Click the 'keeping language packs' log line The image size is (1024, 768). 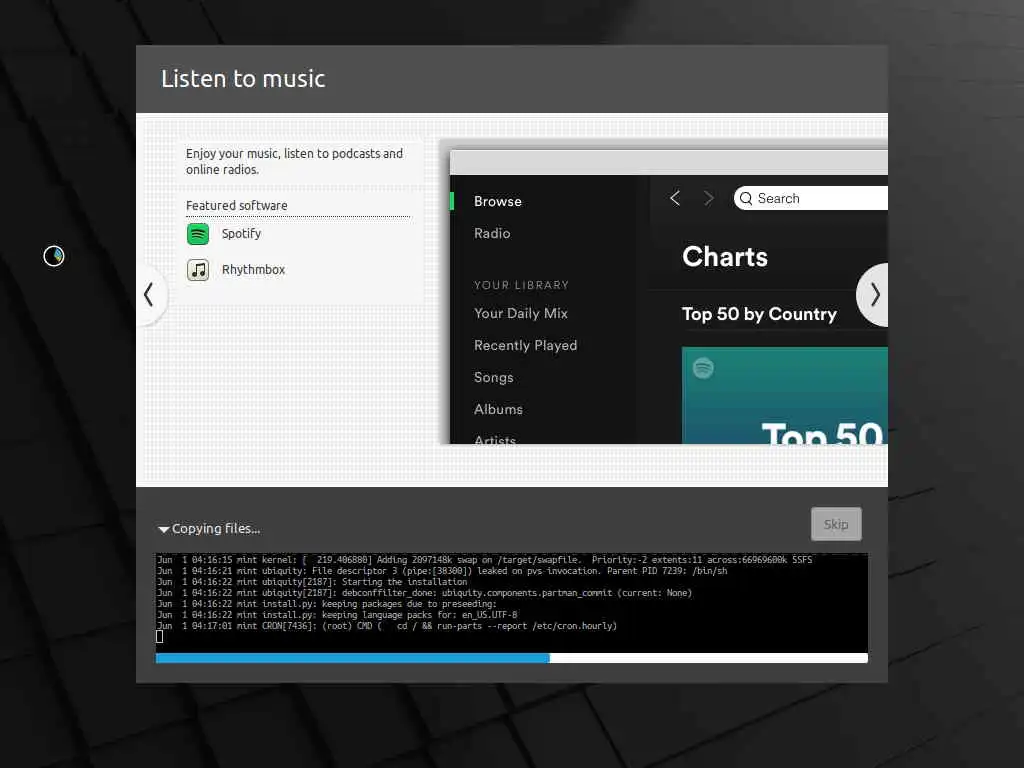click(337, 615)
